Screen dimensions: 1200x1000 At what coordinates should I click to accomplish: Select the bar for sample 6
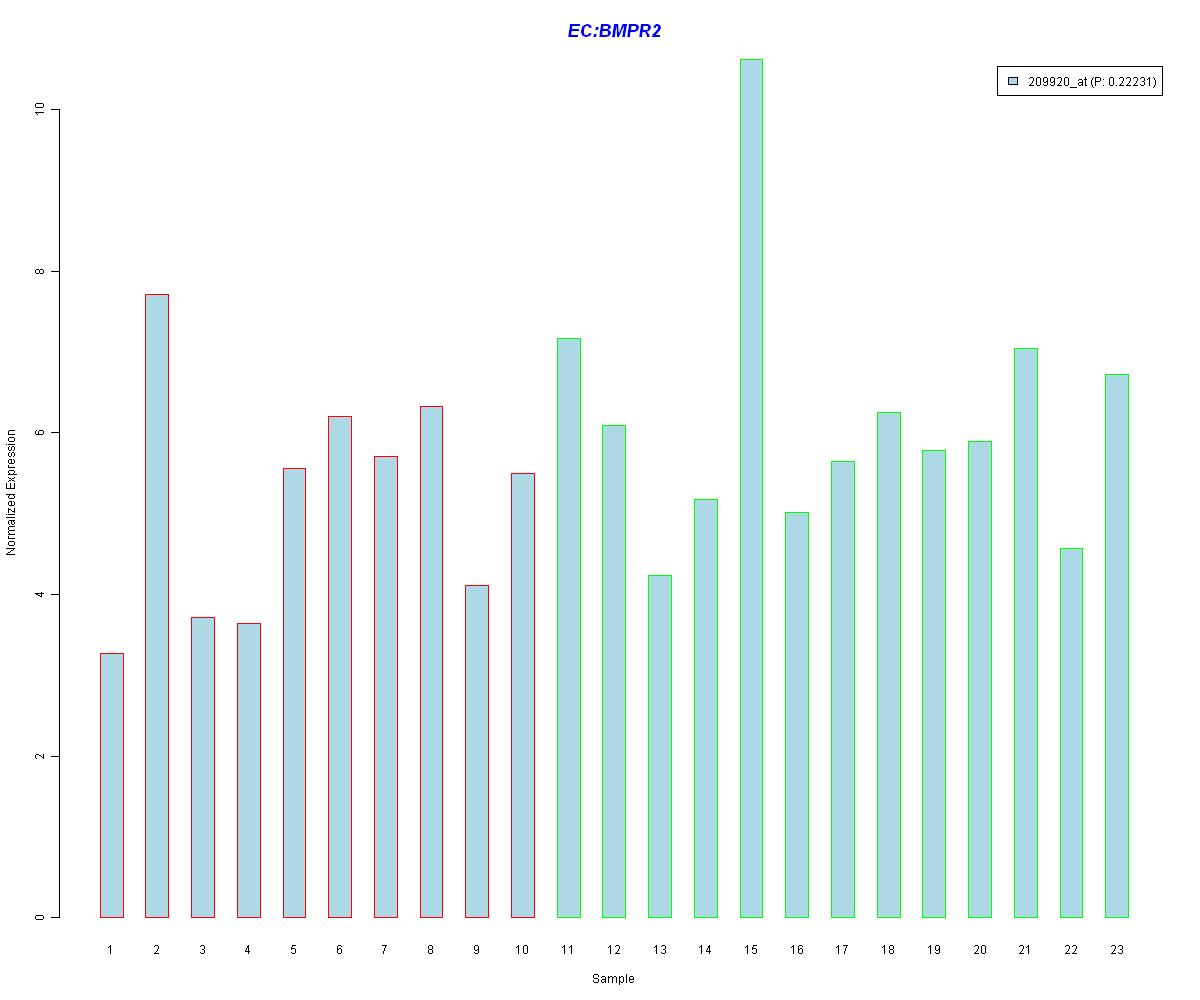click(x=340, y=667)
